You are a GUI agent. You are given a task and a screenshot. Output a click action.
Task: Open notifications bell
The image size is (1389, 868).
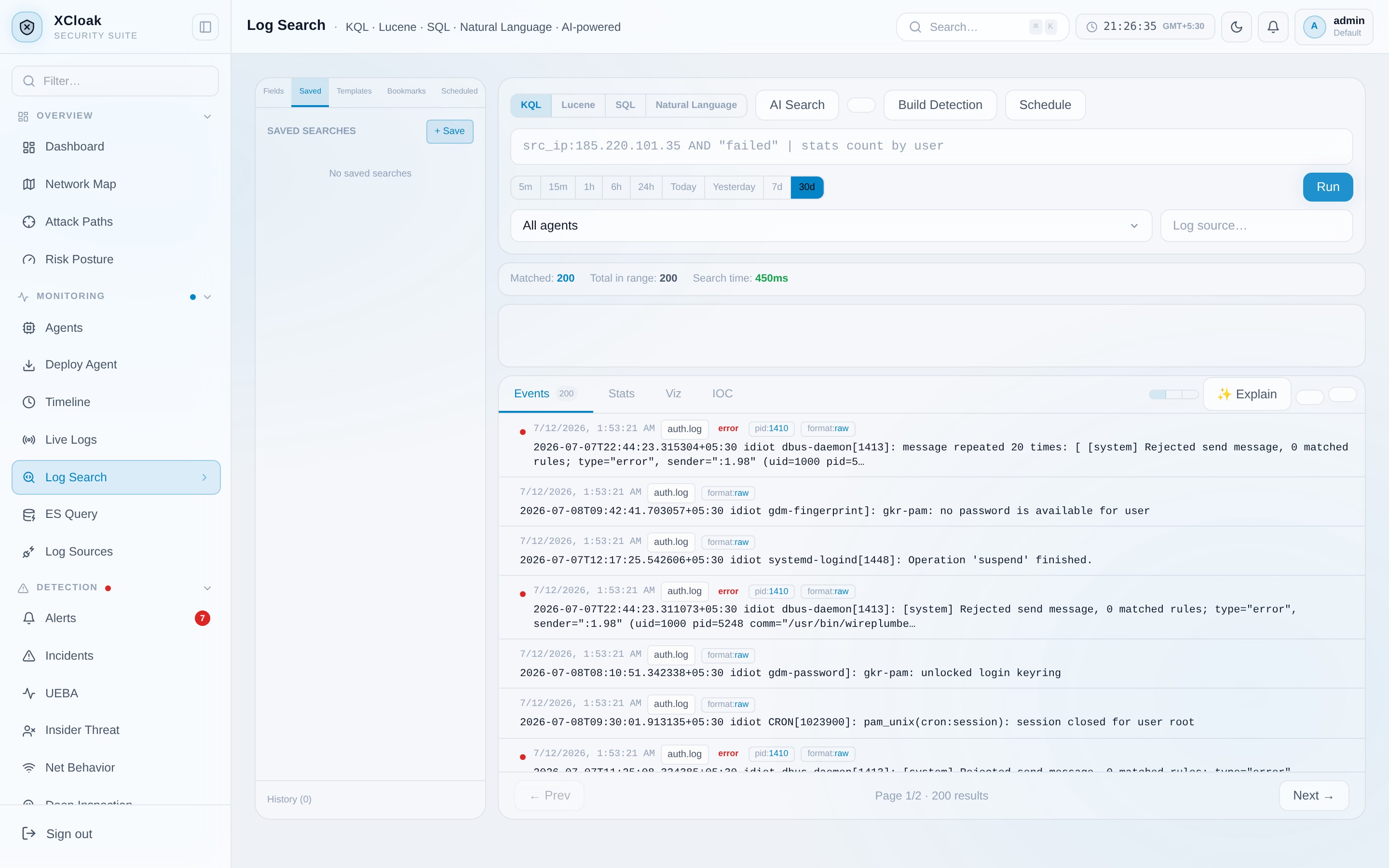1273,27
